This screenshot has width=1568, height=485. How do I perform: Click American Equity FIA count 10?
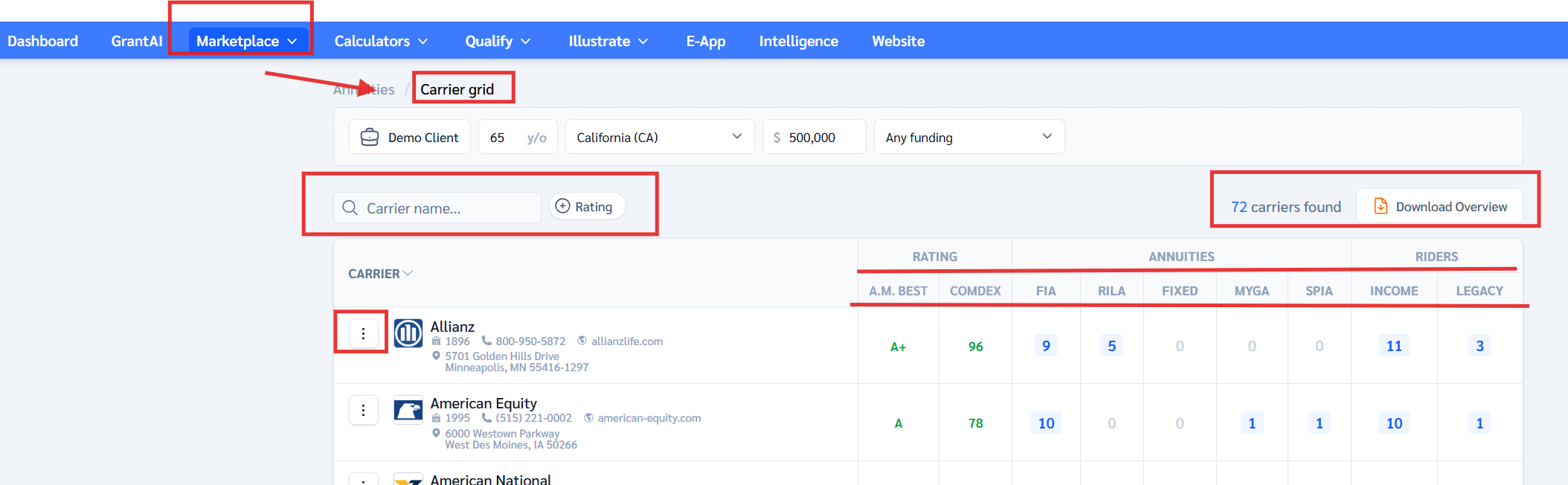(x=1046, y=423)
